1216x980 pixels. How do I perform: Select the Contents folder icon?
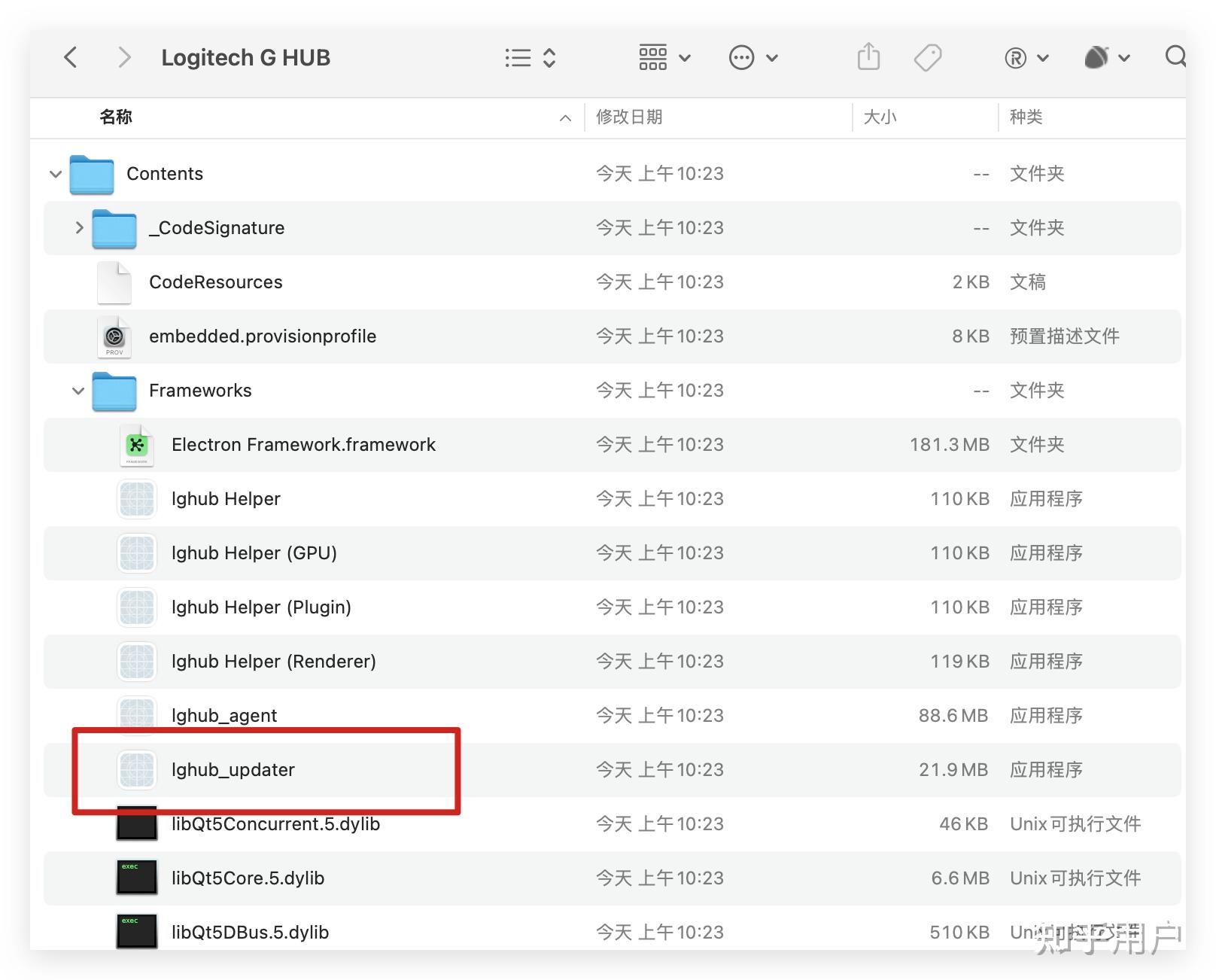point(92,175)
